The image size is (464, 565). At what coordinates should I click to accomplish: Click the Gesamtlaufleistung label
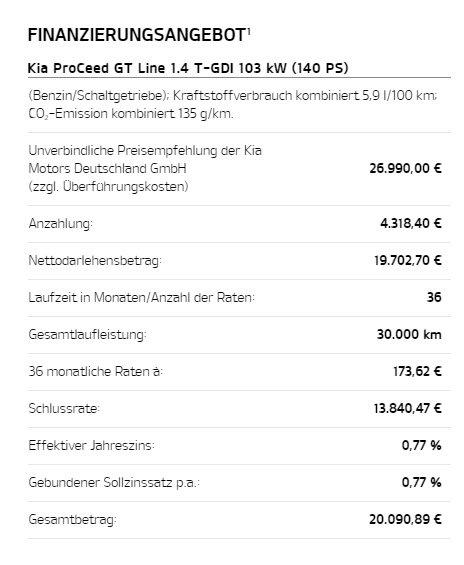[x=88, y=335]
